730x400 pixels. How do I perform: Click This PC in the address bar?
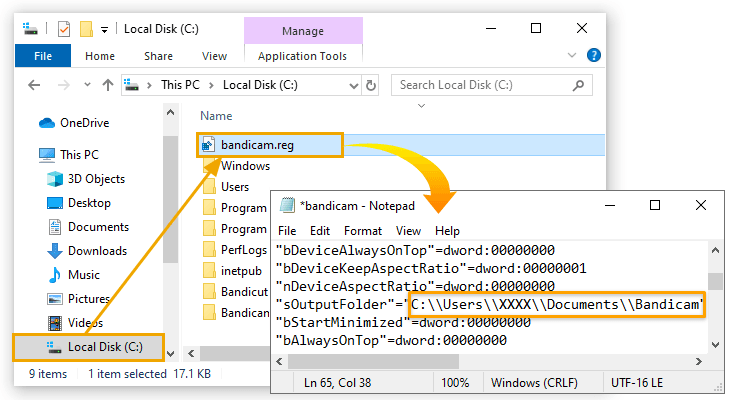(180, 85)
